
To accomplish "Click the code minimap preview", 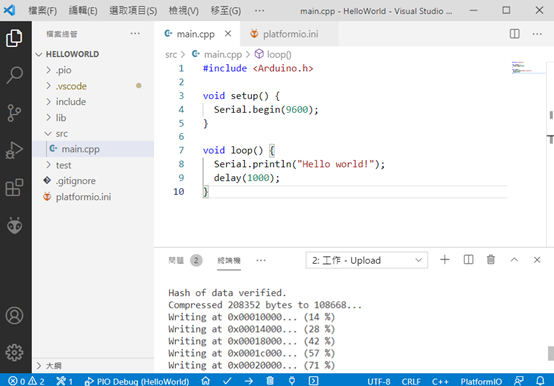I will coord(528,67).
